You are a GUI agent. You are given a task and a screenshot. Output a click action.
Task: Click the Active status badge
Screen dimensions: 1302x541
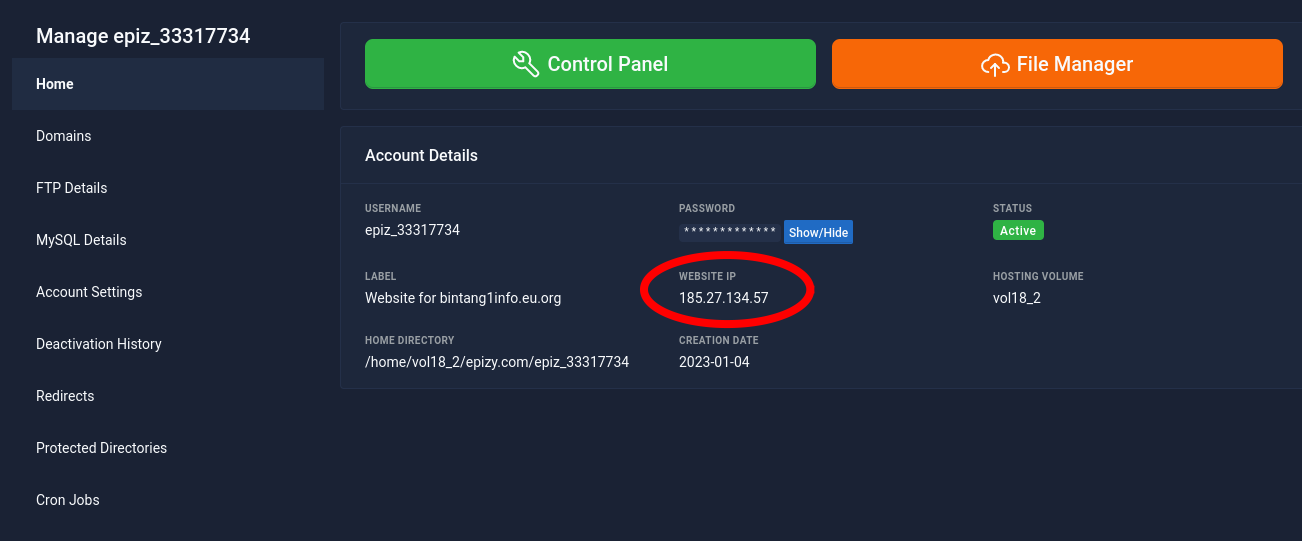[x=1018, y=230]
